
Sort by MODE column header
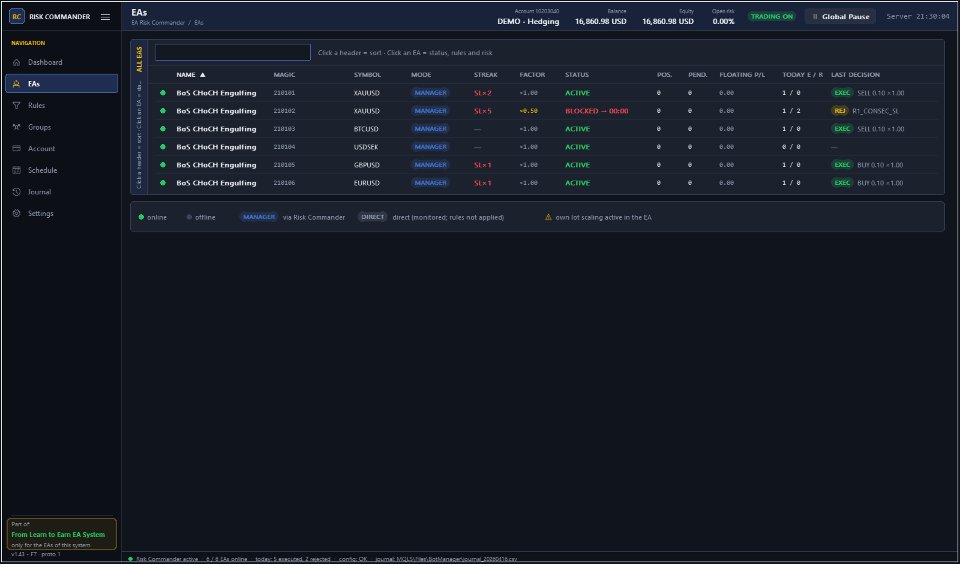coord(421,75)
